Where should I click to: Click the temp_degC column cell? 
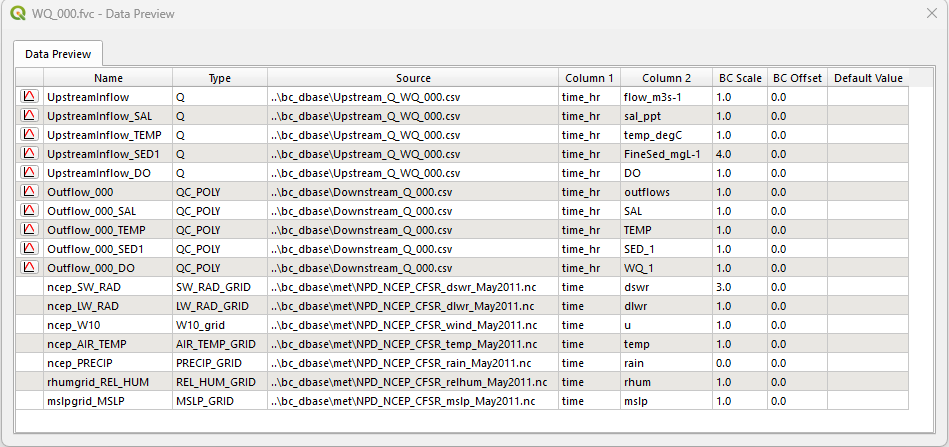pyautogui.click(x=666, y=135)
